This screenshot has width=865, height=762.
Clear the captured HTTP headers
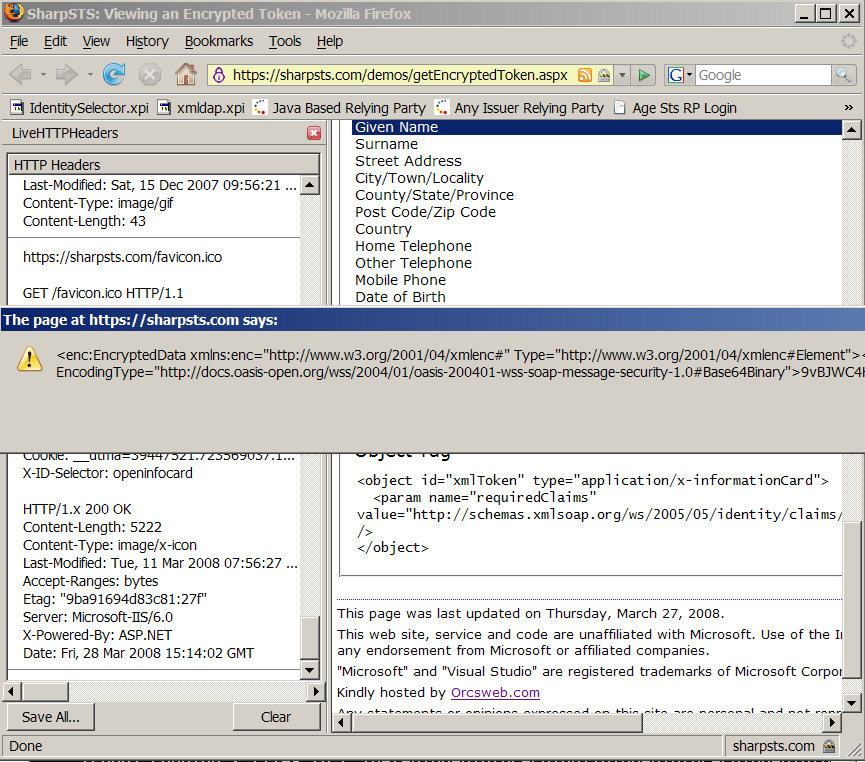click(276, 717)
